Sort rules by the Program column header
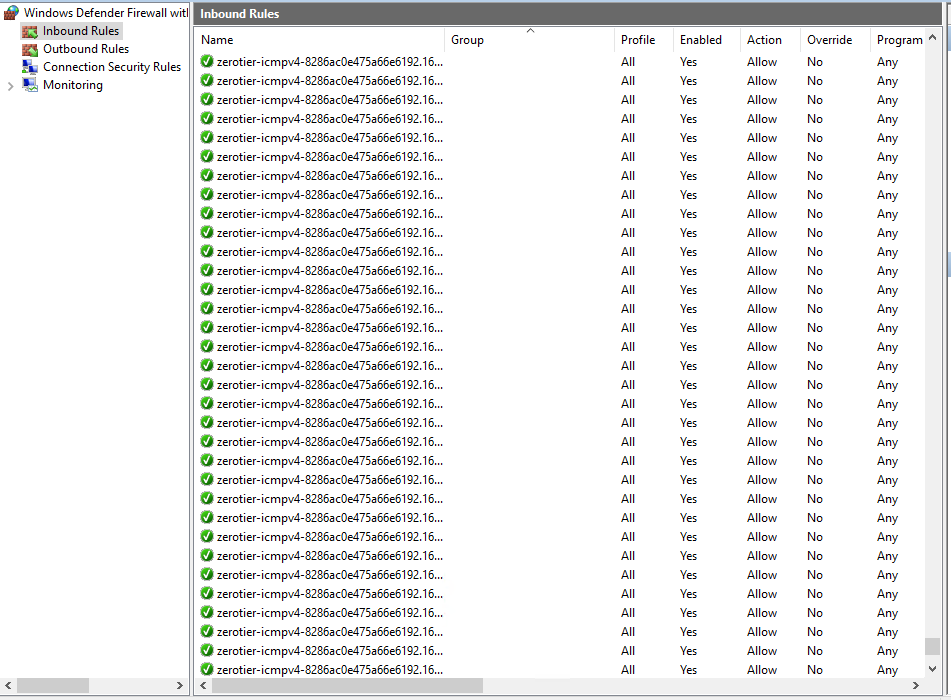This screenshot has height=700, width=951. point(898,40)
